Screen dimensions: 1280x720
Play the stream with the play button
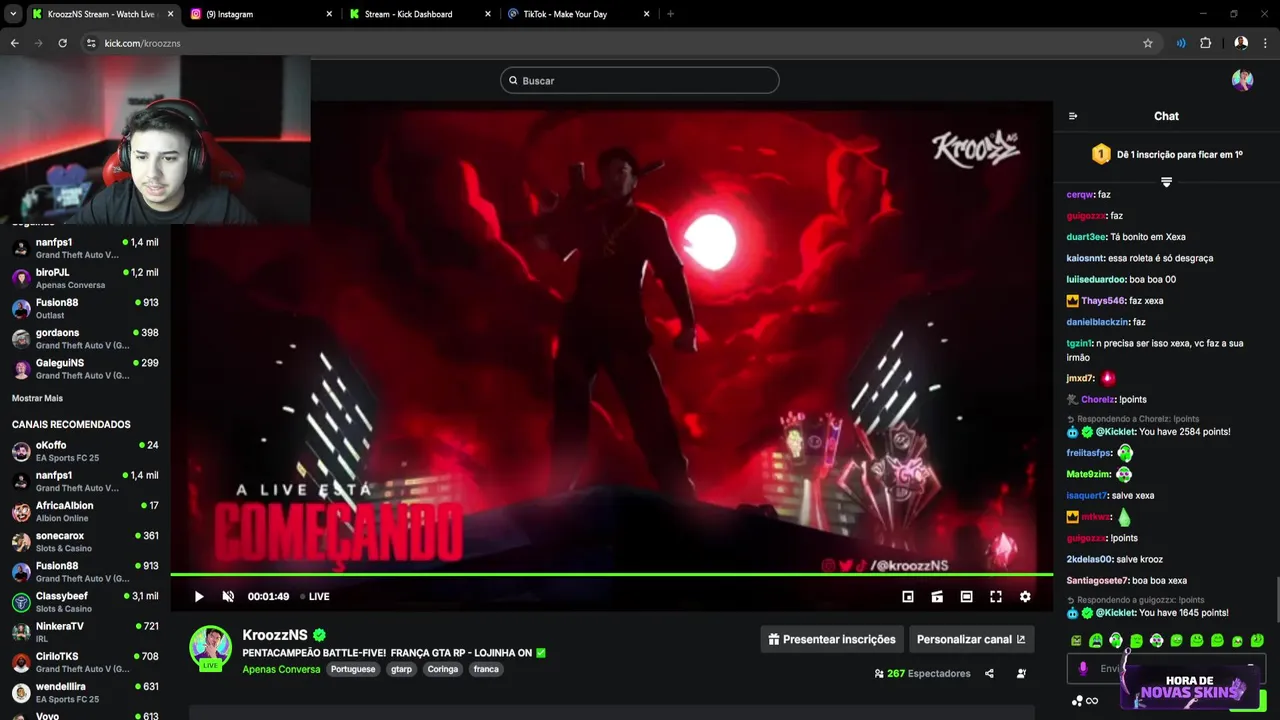199,597
